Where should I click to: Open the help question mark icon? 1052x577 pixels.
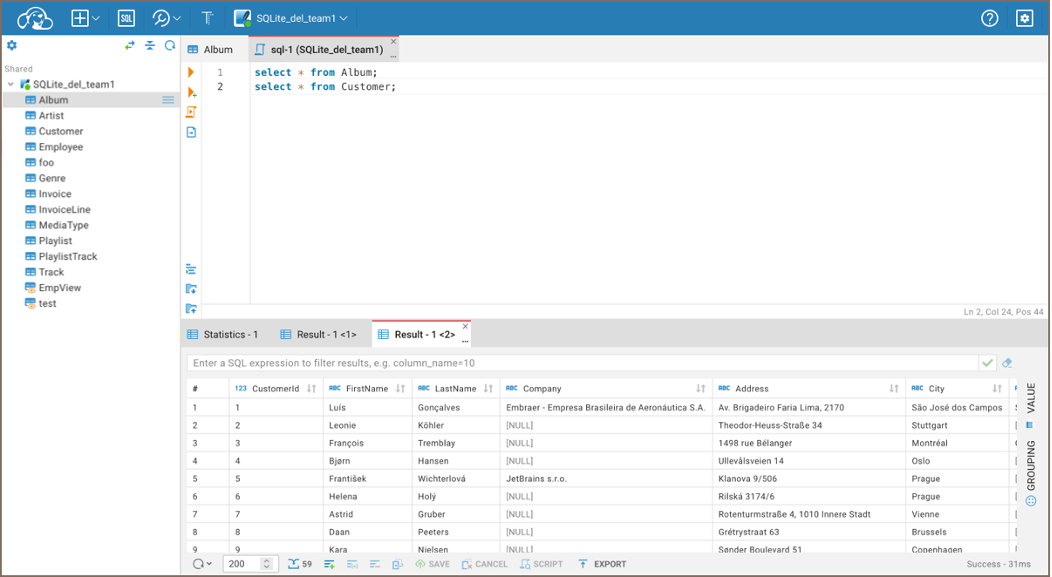(x=990, y=18)
